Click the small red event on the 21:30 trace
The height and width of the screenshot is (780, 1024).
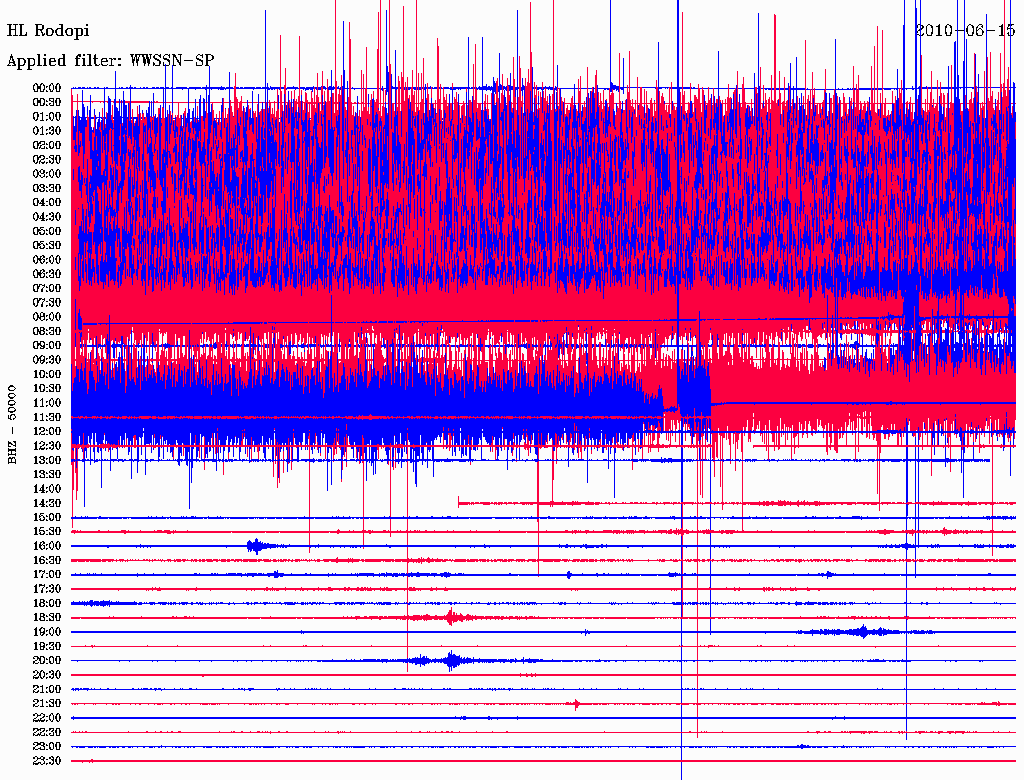pos(576,704)
